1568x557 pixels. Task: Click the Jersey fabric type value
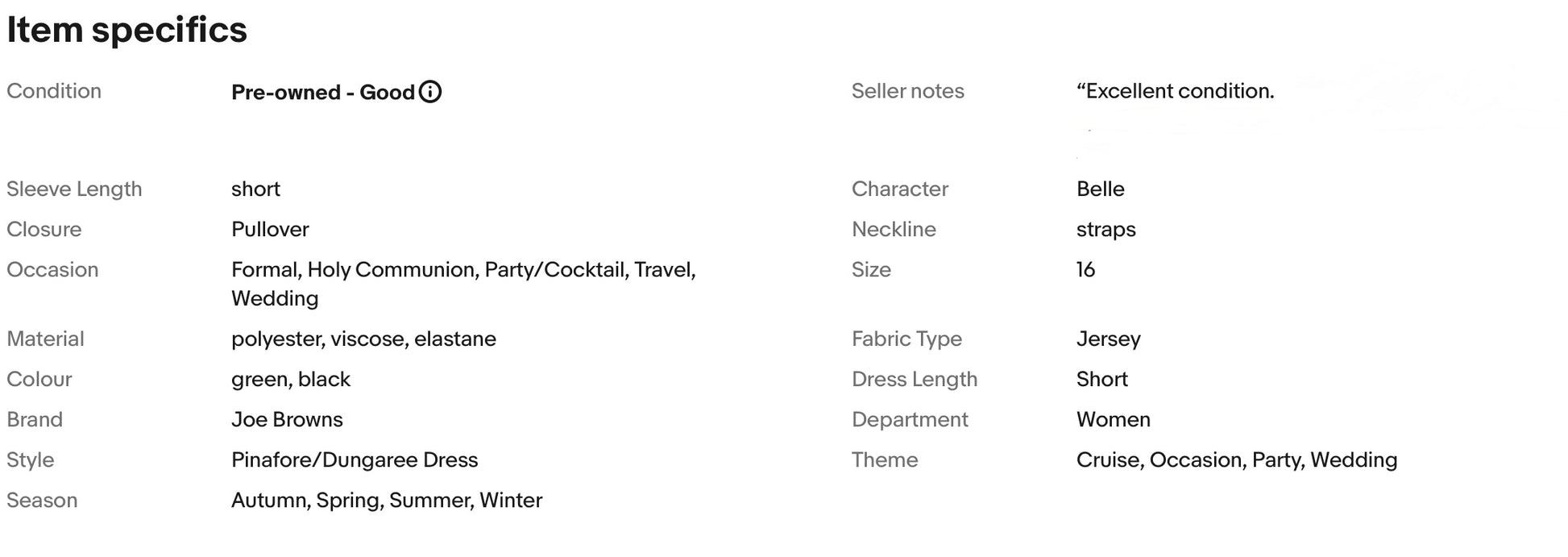pos(1108,339)
